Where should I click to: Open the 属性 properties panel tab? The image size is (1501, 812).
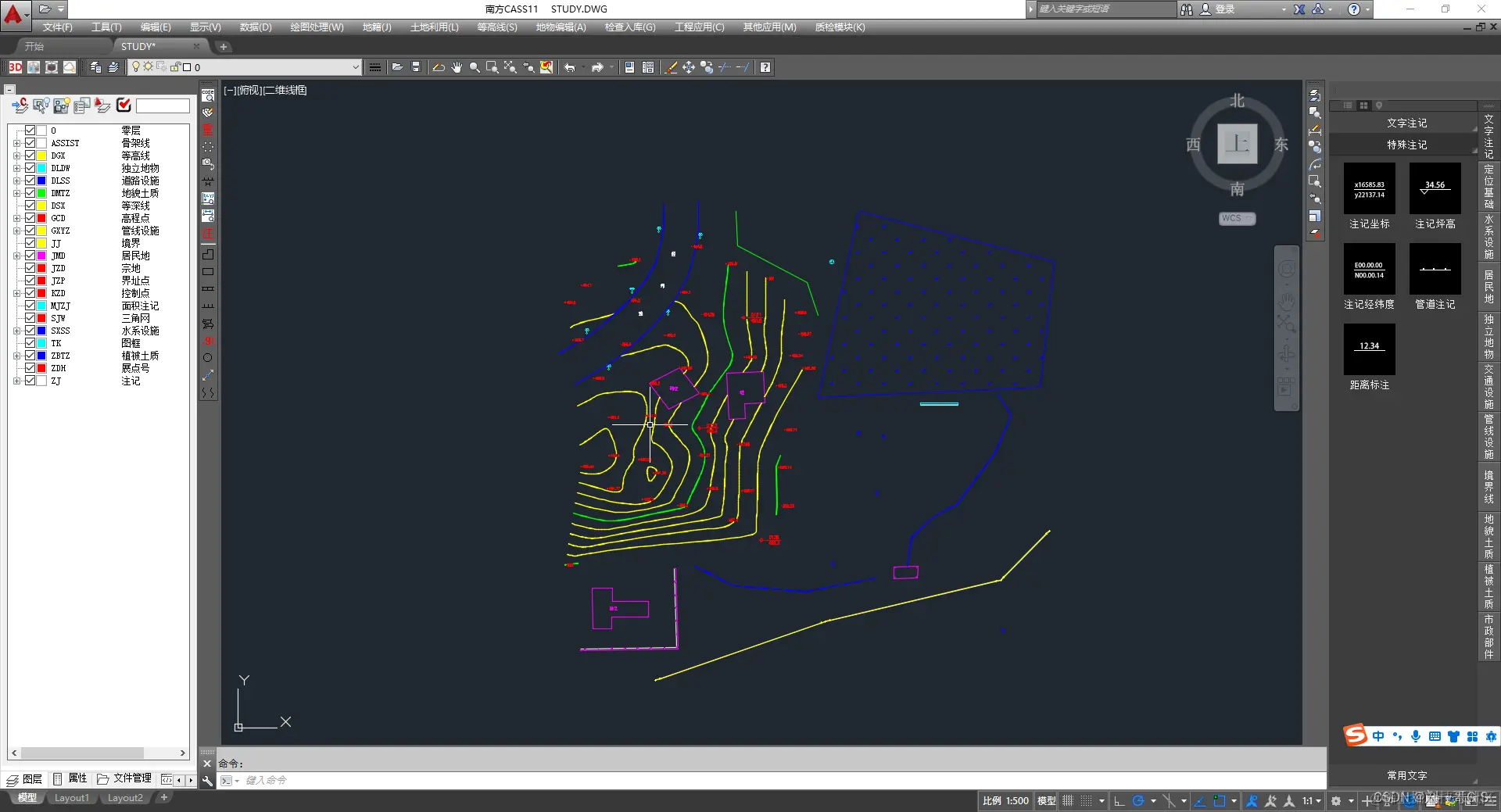click(x=70, y=778)
